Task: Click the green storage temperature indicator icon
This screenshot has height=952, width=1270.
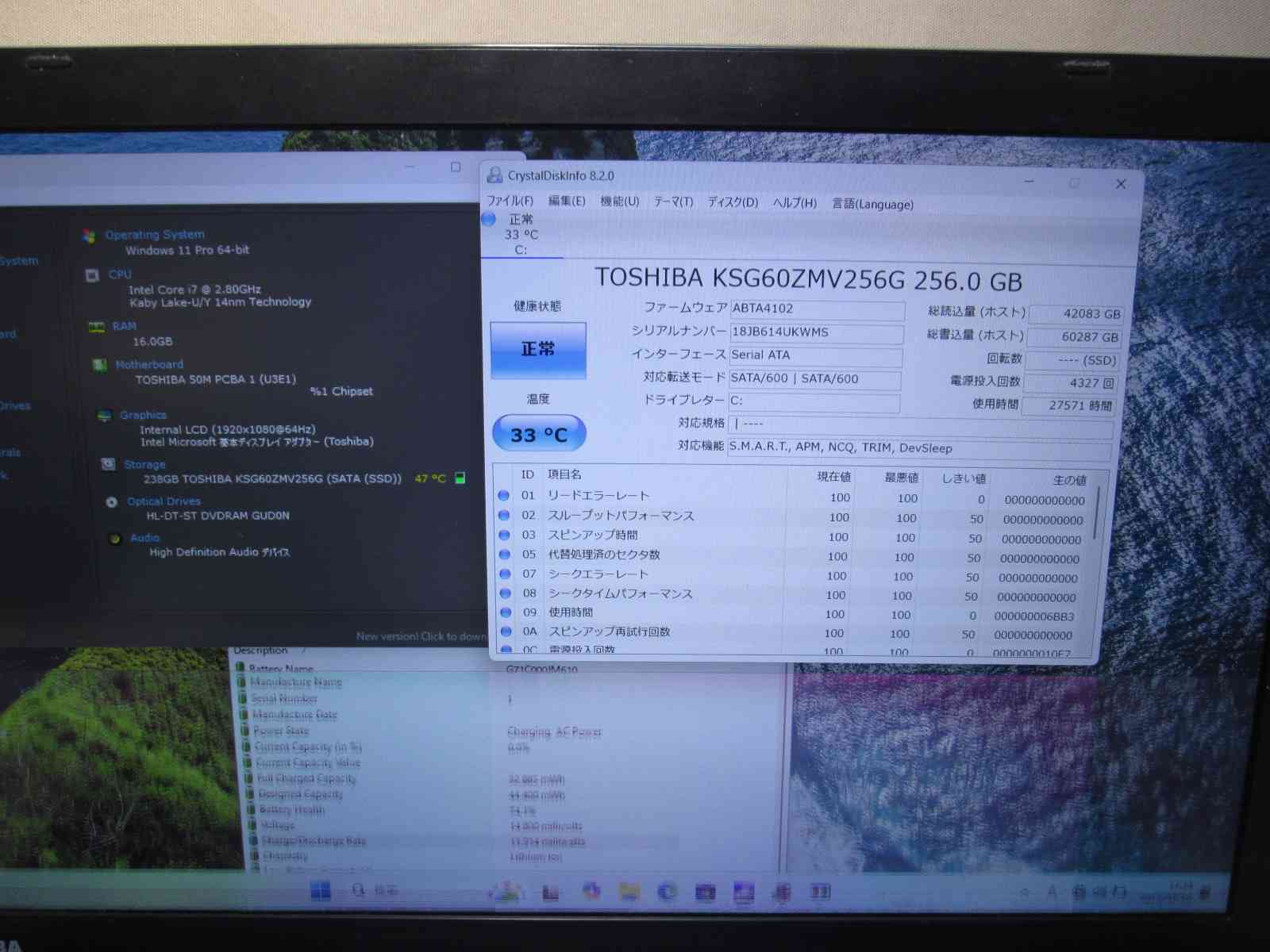Action: click(x=460, y=478)
